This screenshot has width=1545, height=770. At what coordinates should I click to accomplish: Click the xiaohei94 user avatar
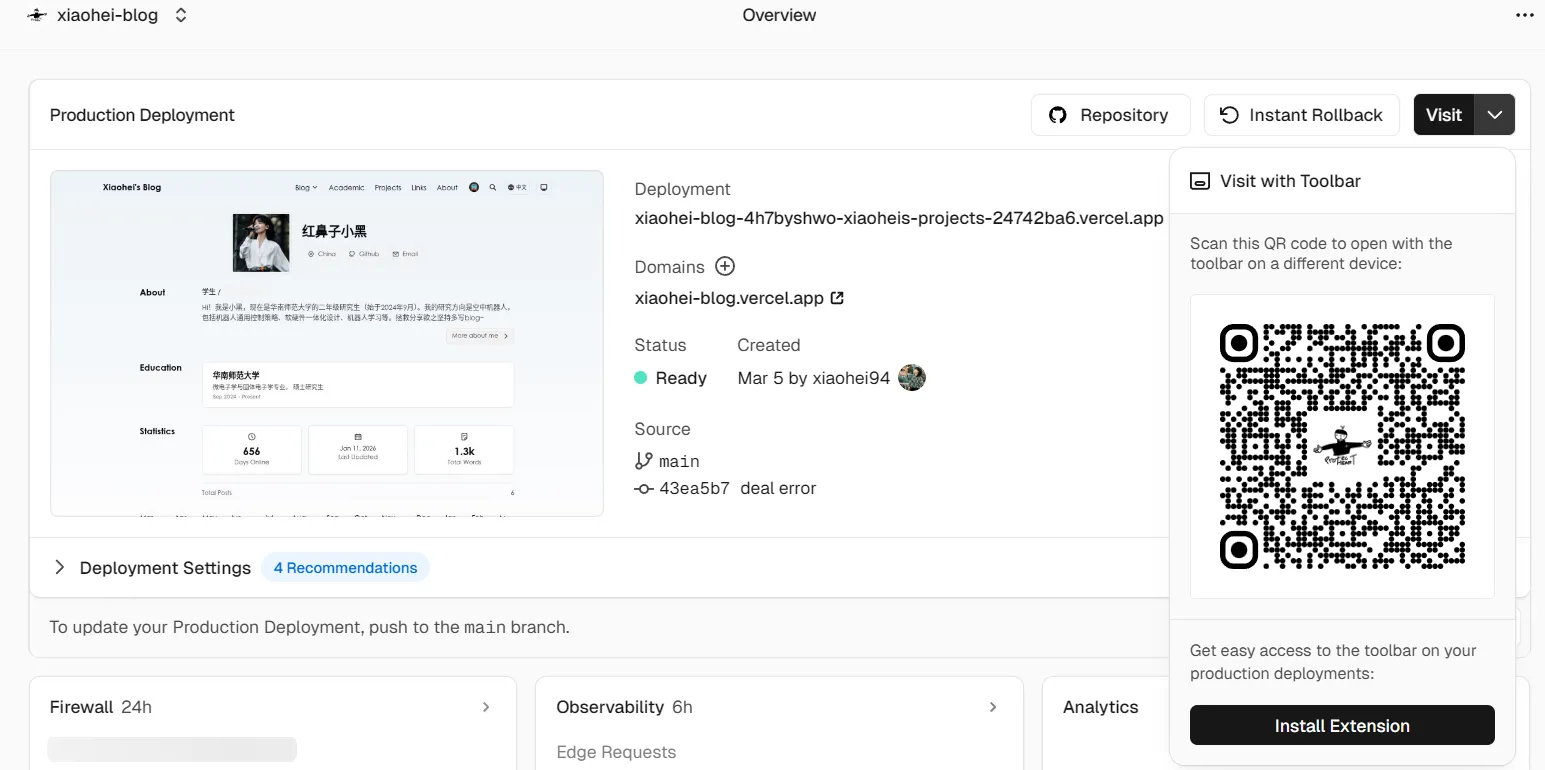[912, 378]
